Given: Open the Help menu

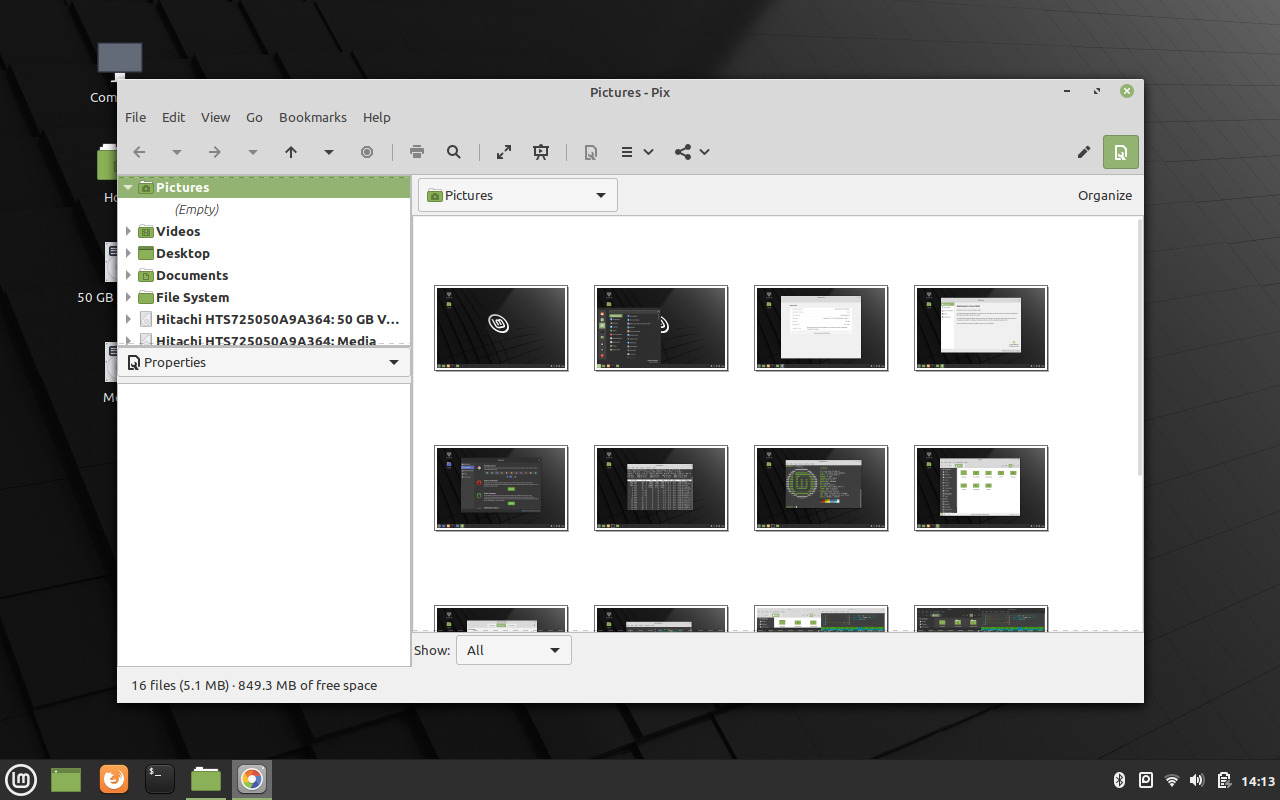Looking at the screenshot, I should 377,117.
